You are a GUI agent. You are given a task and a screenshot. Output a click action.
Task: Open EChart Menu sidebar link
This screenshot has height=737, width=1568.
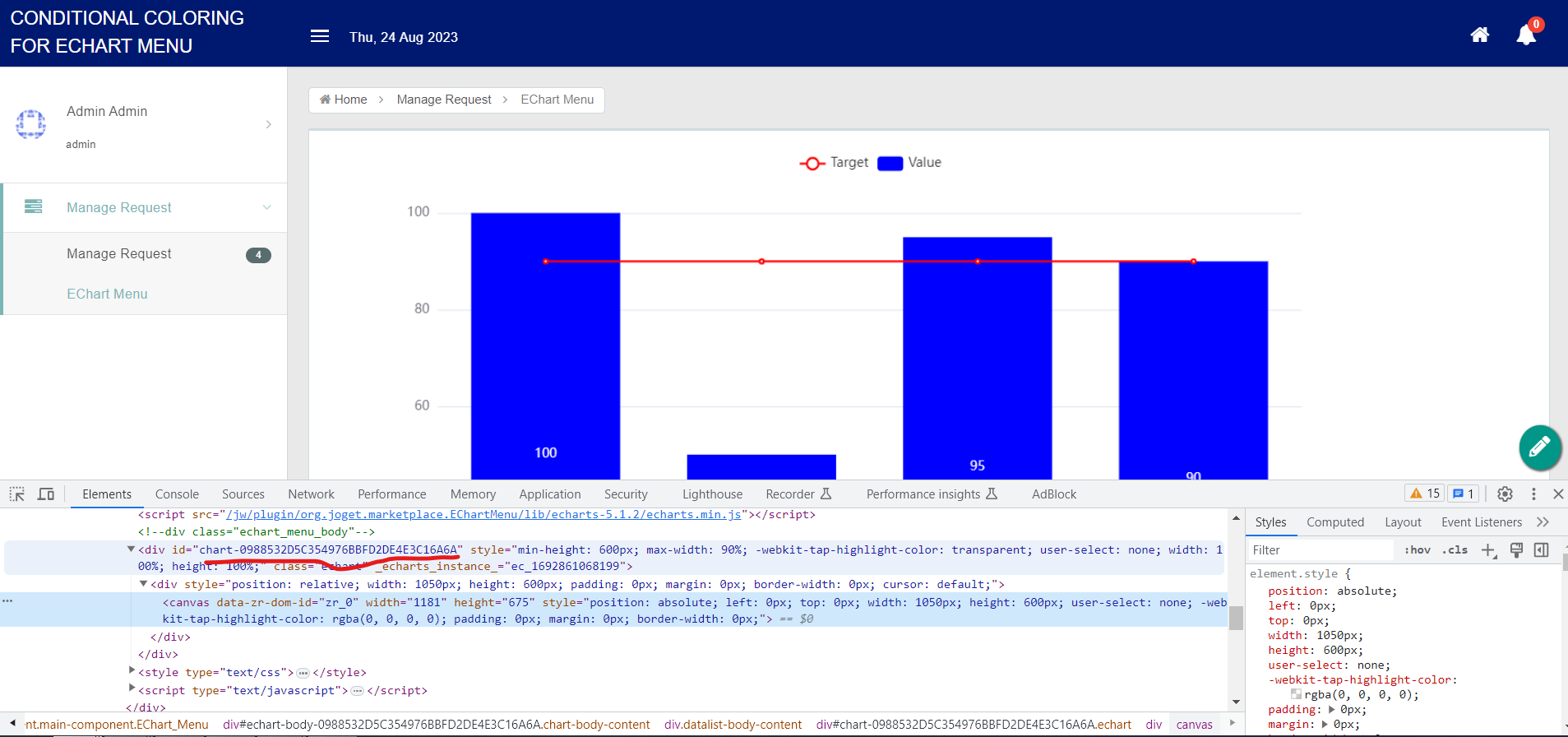pyautogui.click(x=107, y=294)
